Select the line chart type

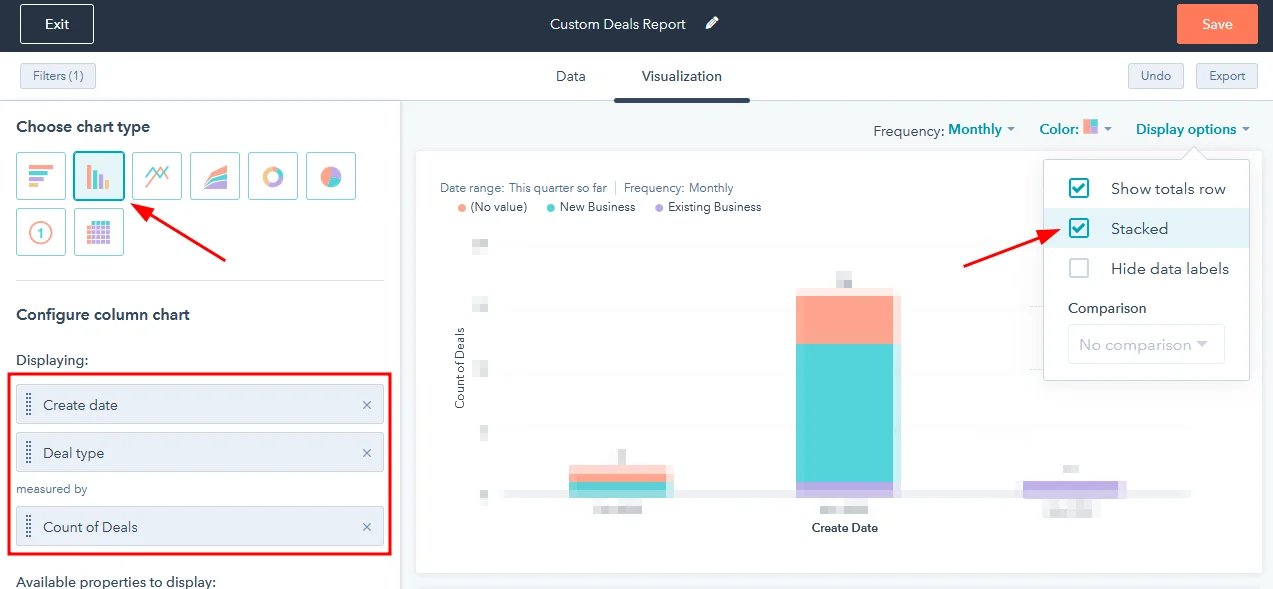pos(156,175)
